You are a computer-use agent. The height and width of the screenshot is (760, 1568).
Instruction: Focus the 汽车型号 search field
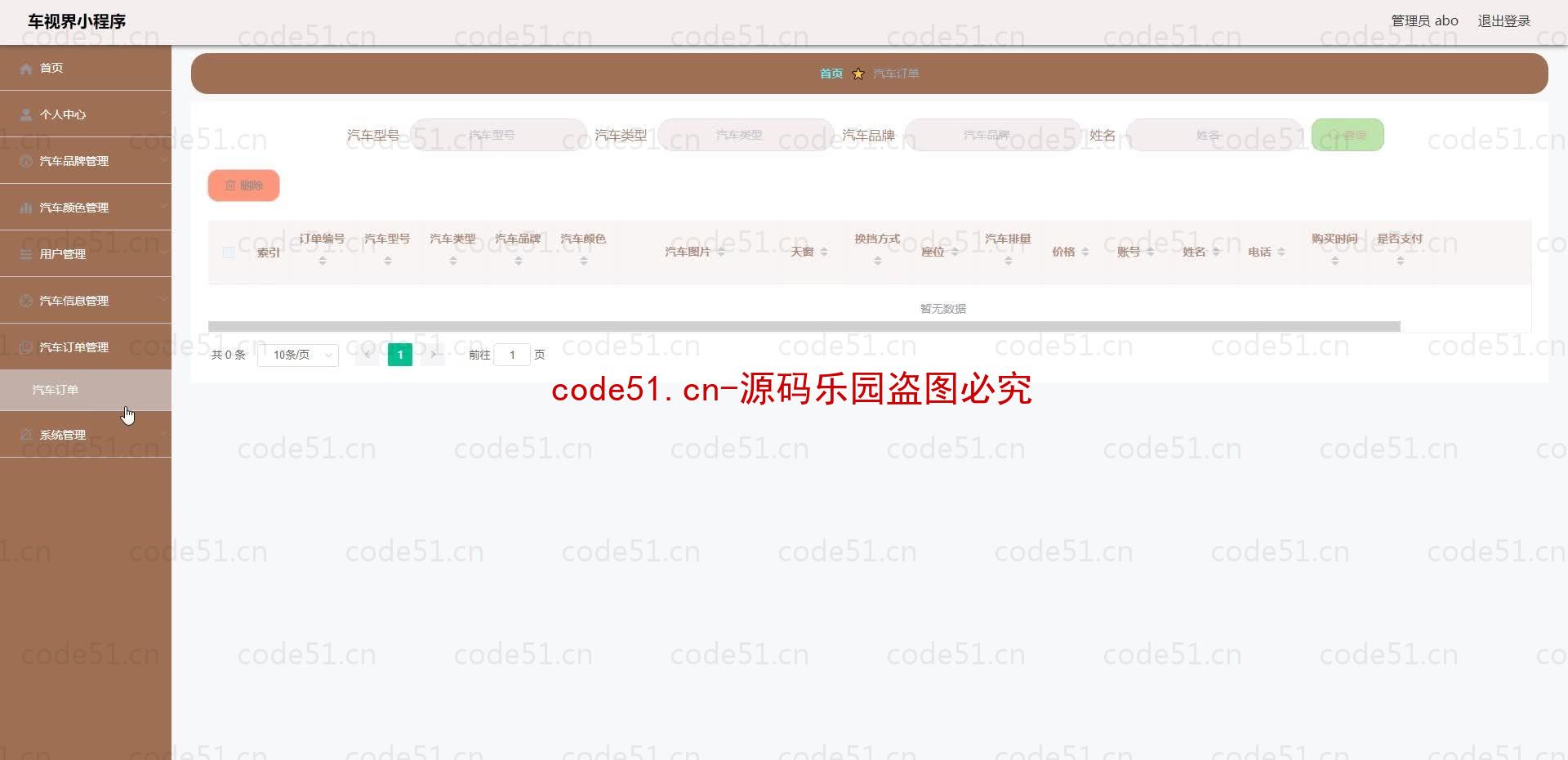tap(498, 135)
